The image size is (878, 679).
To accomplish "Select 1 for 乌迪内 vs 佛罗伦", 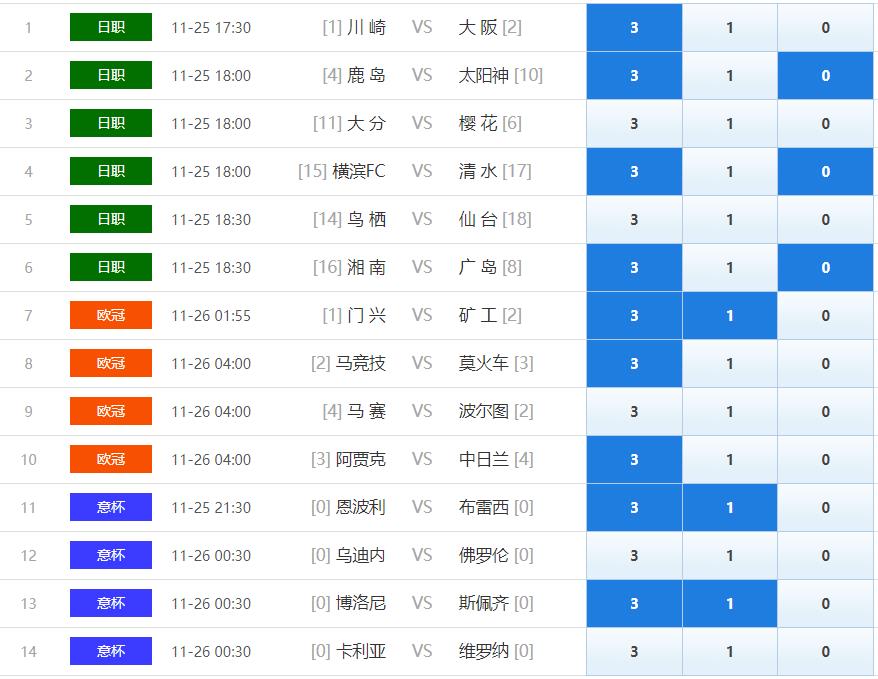I will click(x=730, y=556).
